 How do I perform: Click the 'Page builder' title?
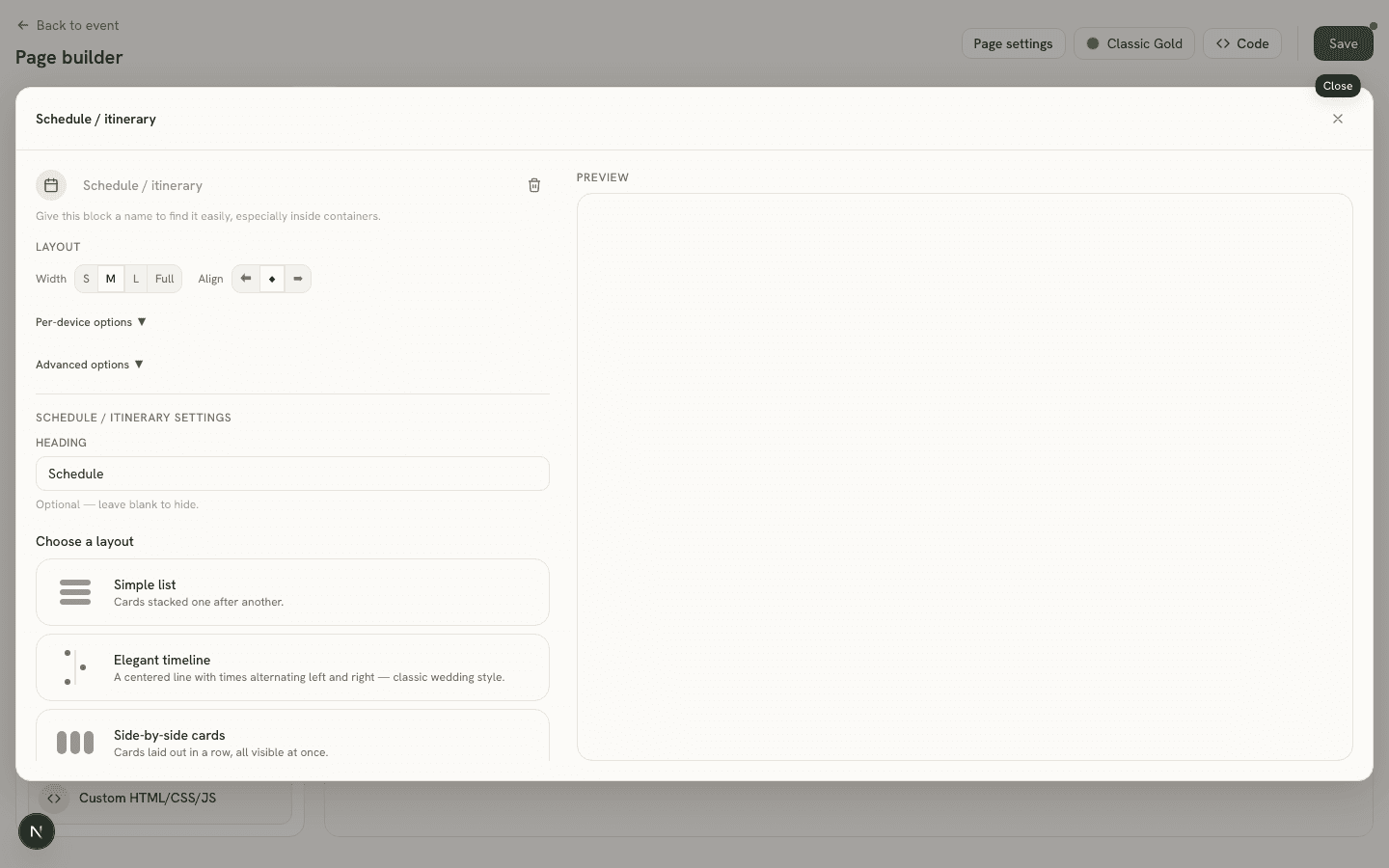click(x=69, y=57)
